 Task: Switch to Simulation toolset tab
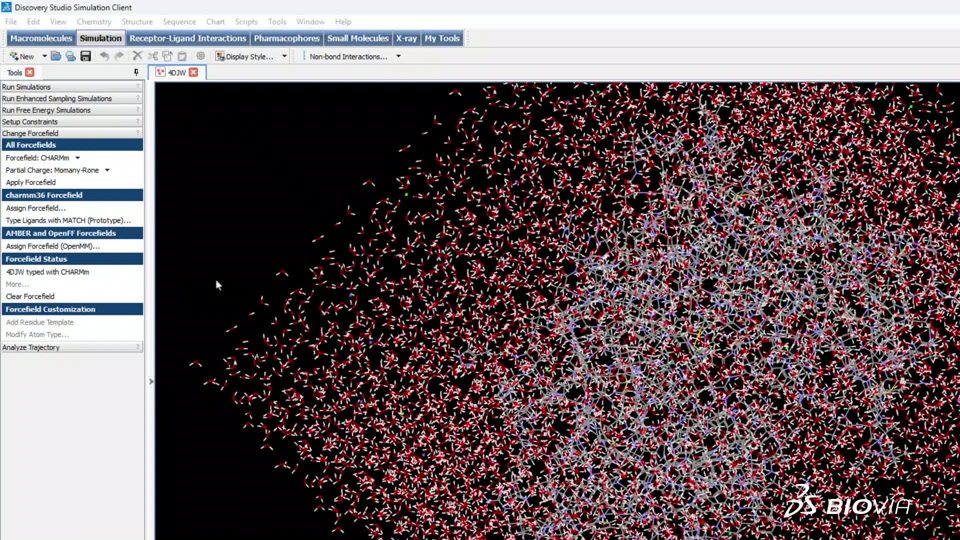click(100, 38)
